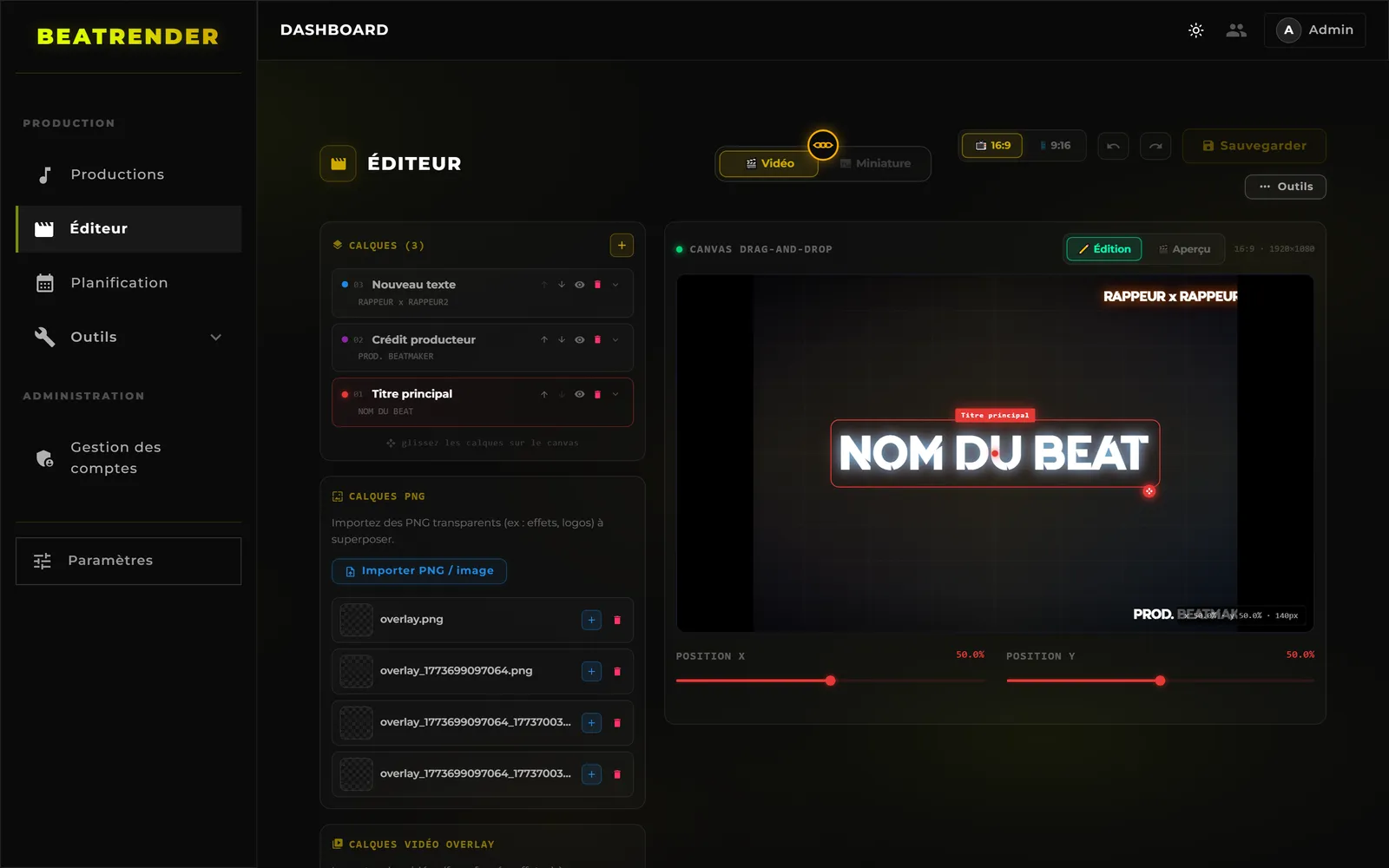Click the Position X slider handle
1389x868 pixels.
pos(831,681)
